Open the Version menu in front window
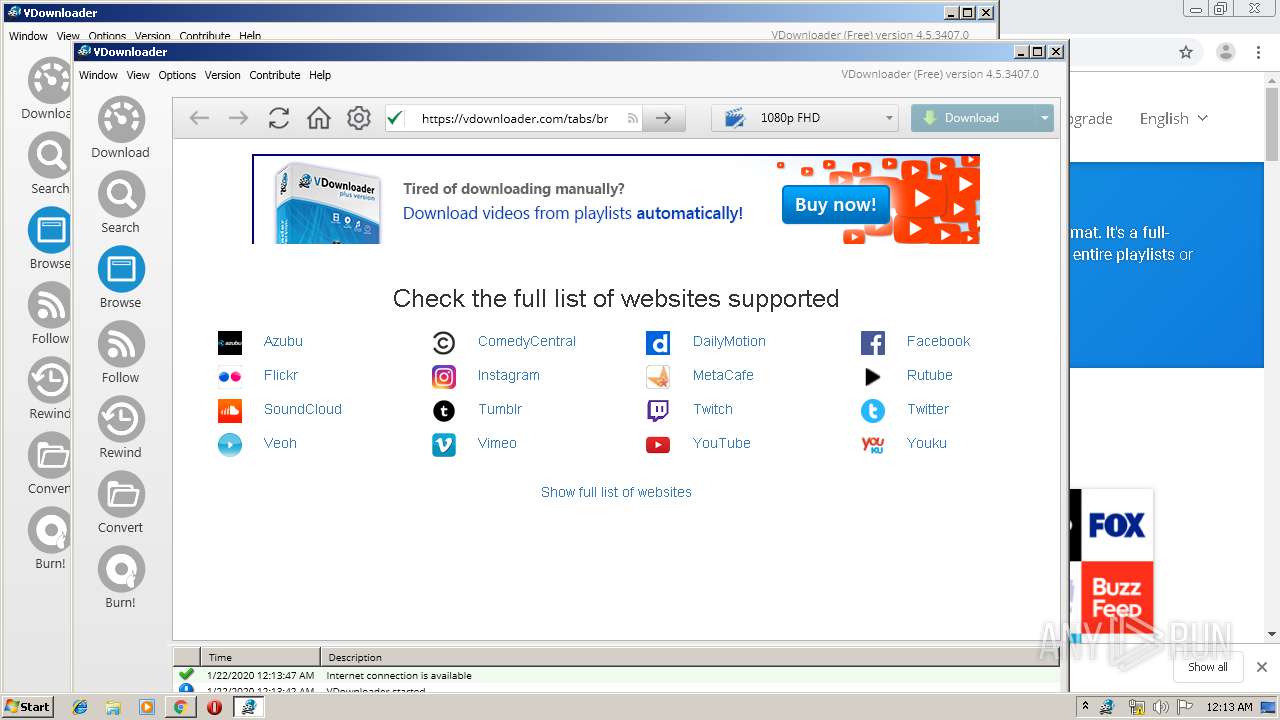Screen dimensions: 1280x720 (222, 75)
